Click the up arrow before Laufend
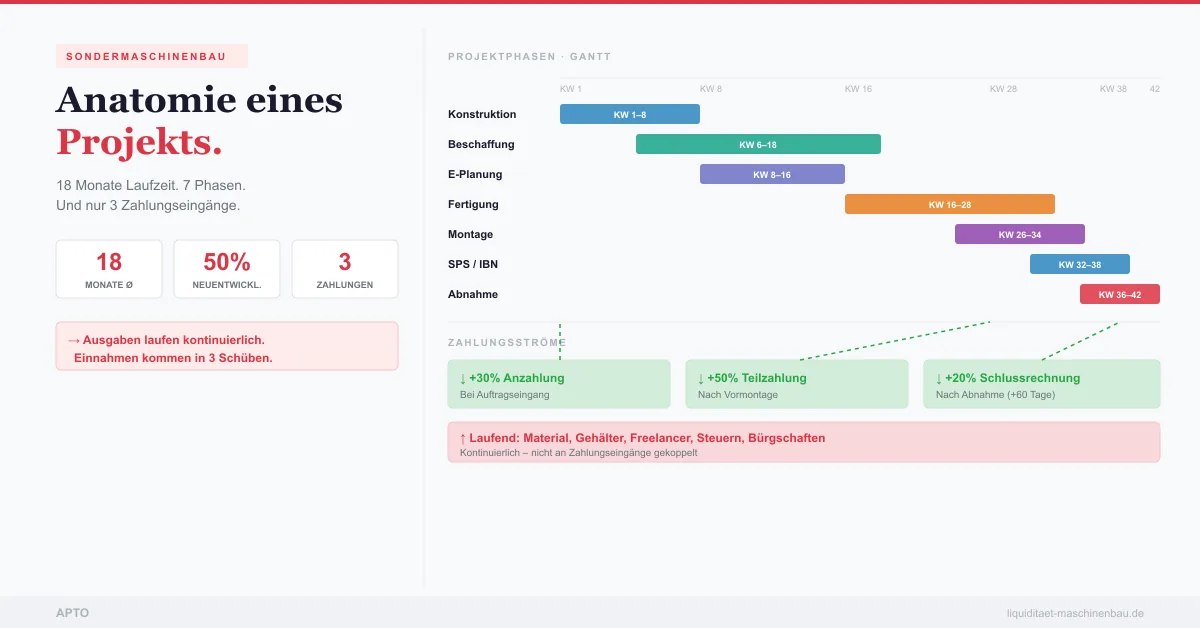Viewport: 1200px width, 628px height. click(462, 439)
